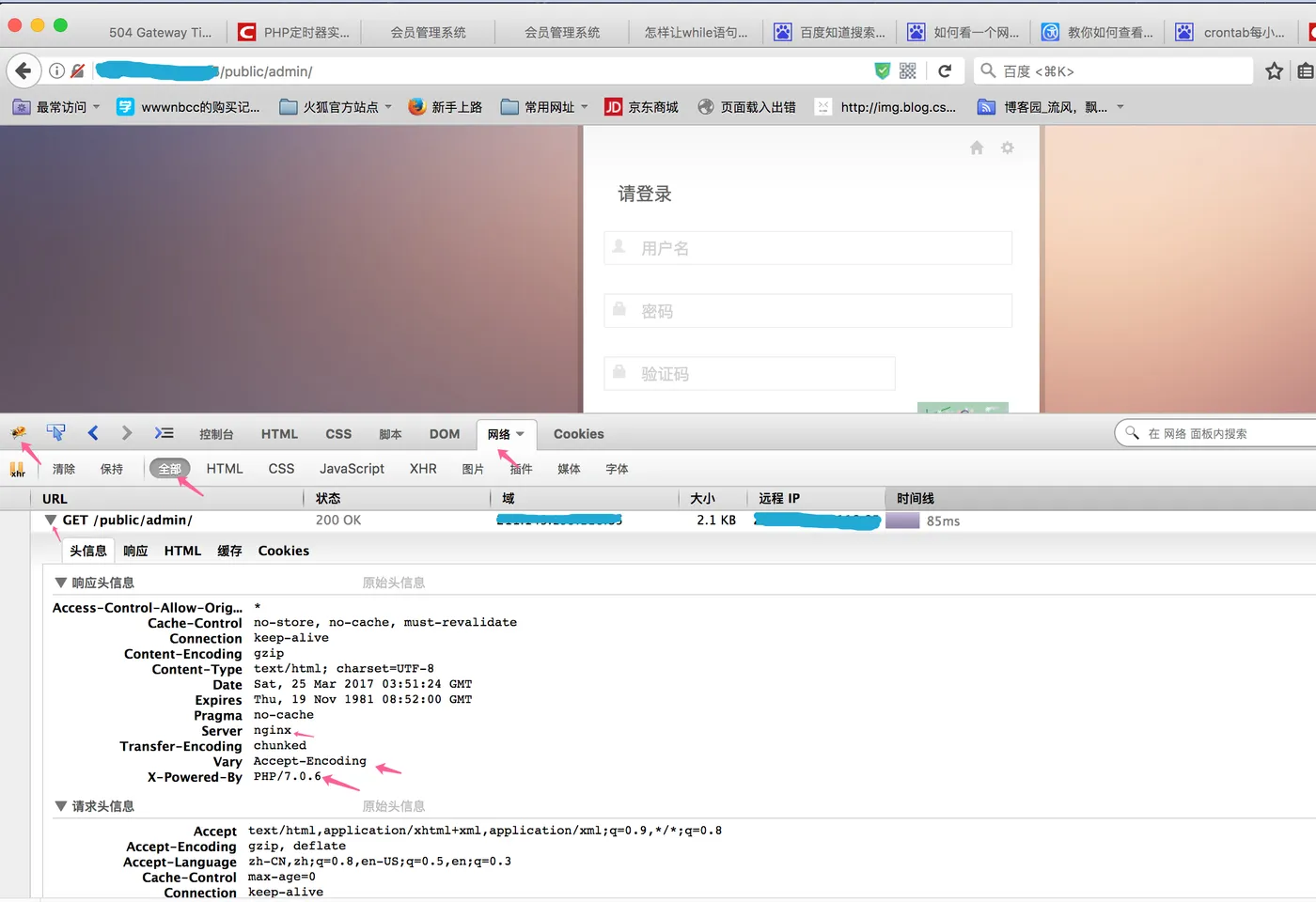
Task: Click the home icon on the login card
Action: (977, 148)
